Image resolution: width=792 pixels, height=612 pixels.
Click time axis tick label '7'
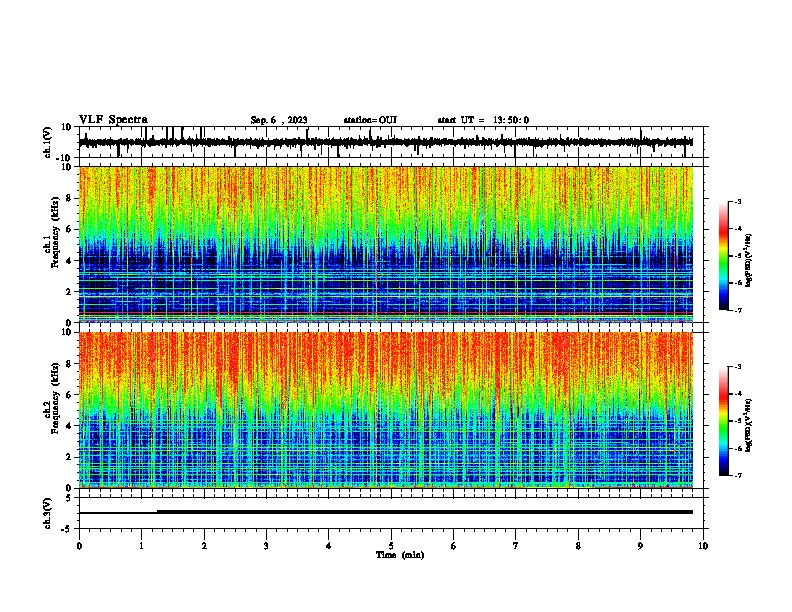coord(516,546)
